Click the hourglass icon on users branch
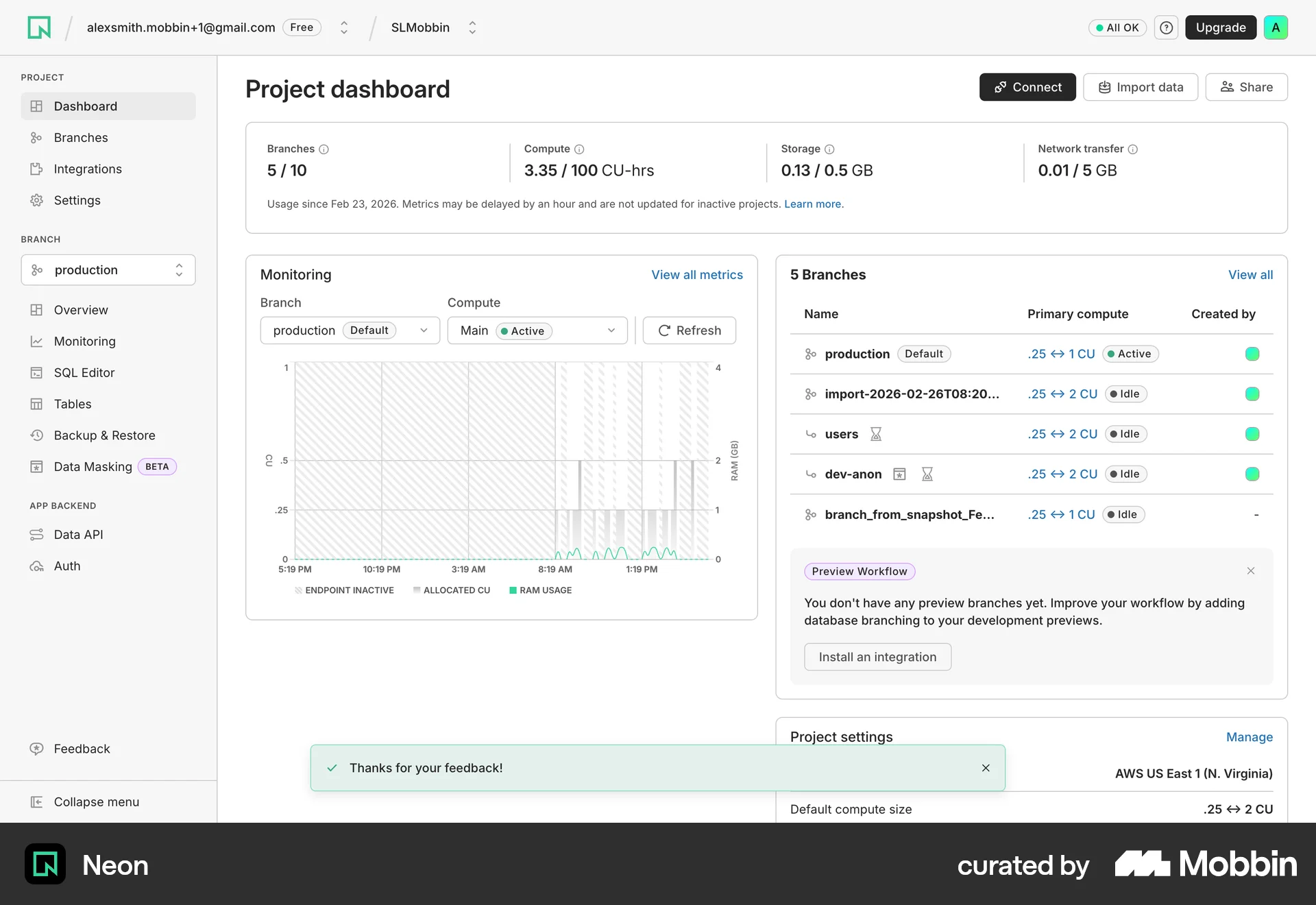The height and width of the screenshot is (905, 1316). (876, 434)
